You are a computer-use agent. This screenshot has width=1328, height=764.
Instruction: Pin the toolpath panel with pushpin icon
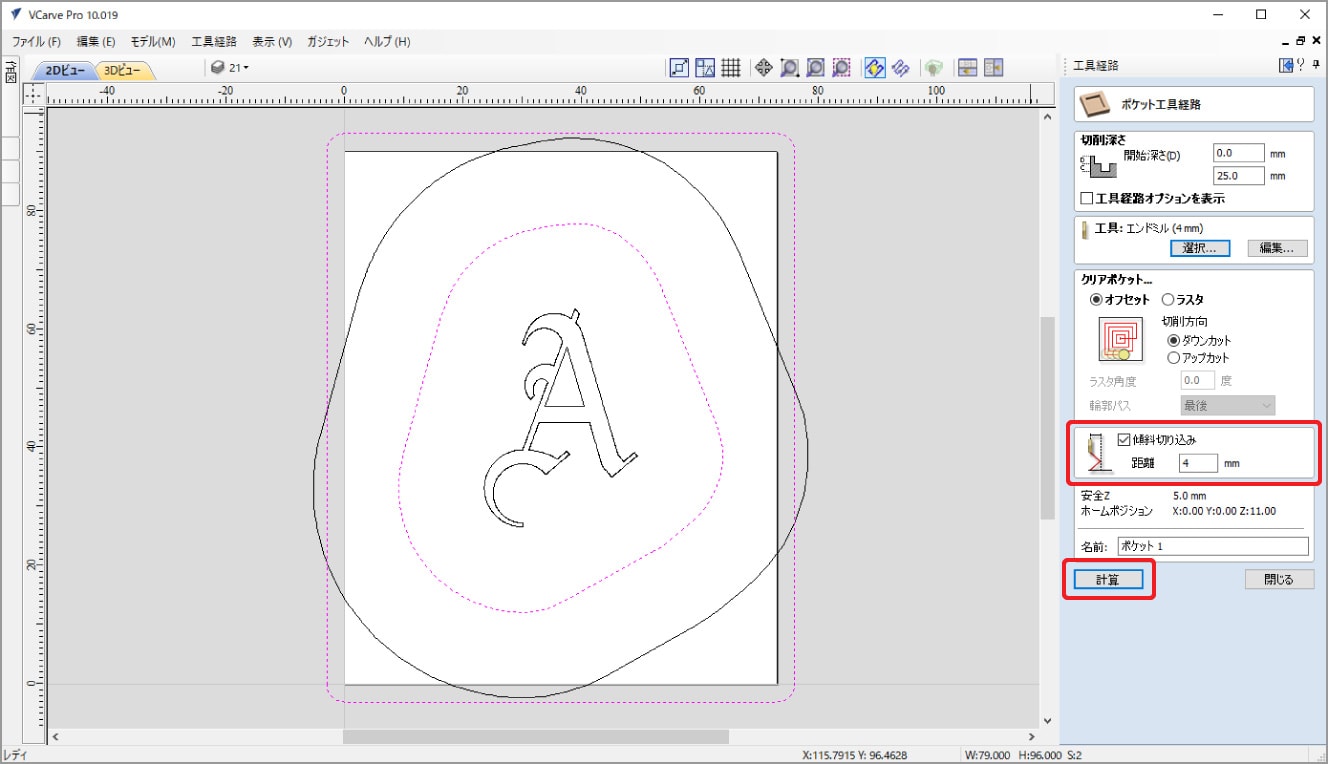click(x=1315, y=65)
